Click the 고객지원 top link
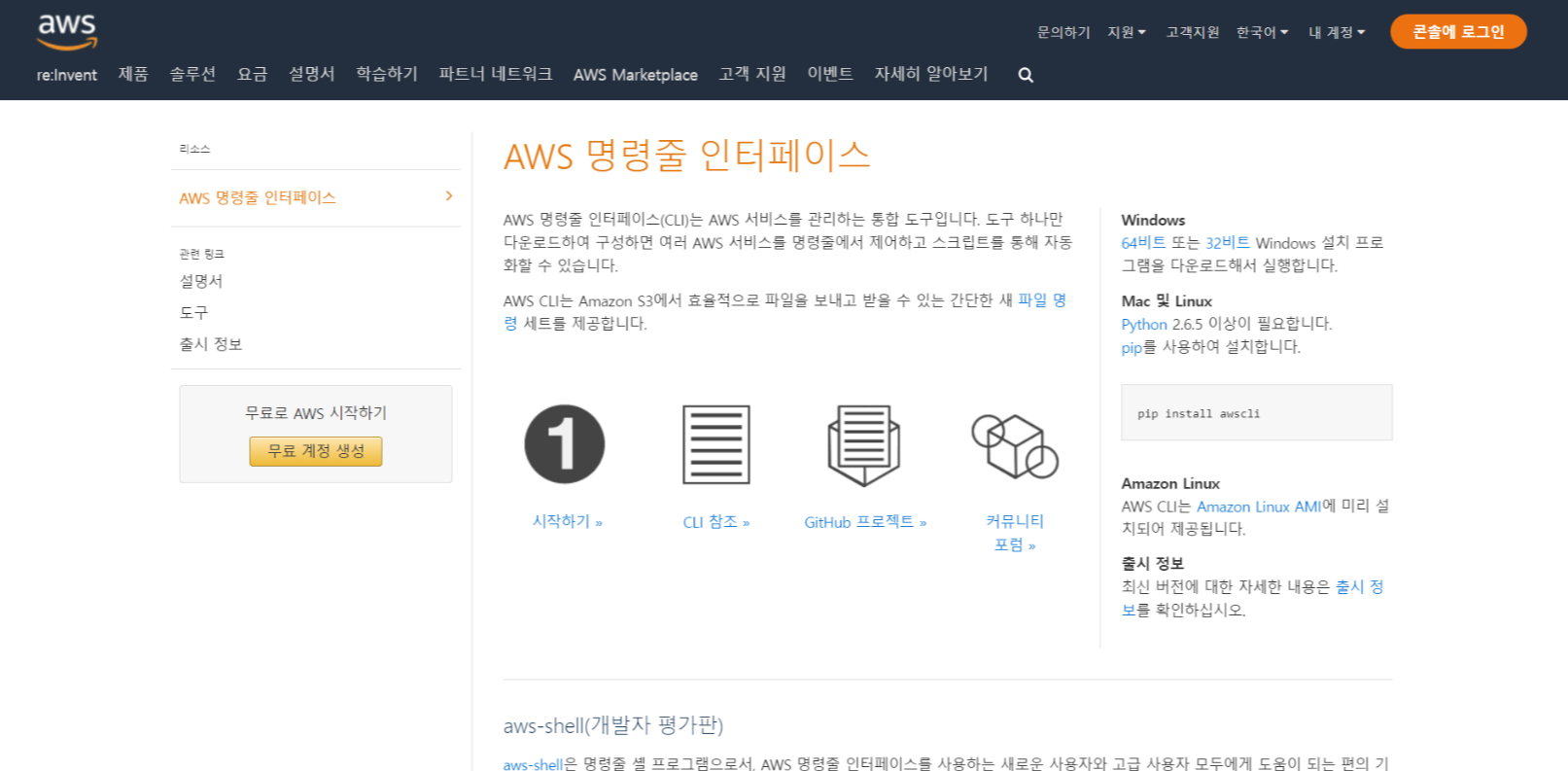Screen dimensions: 1568x771 tap(1193, 32)
